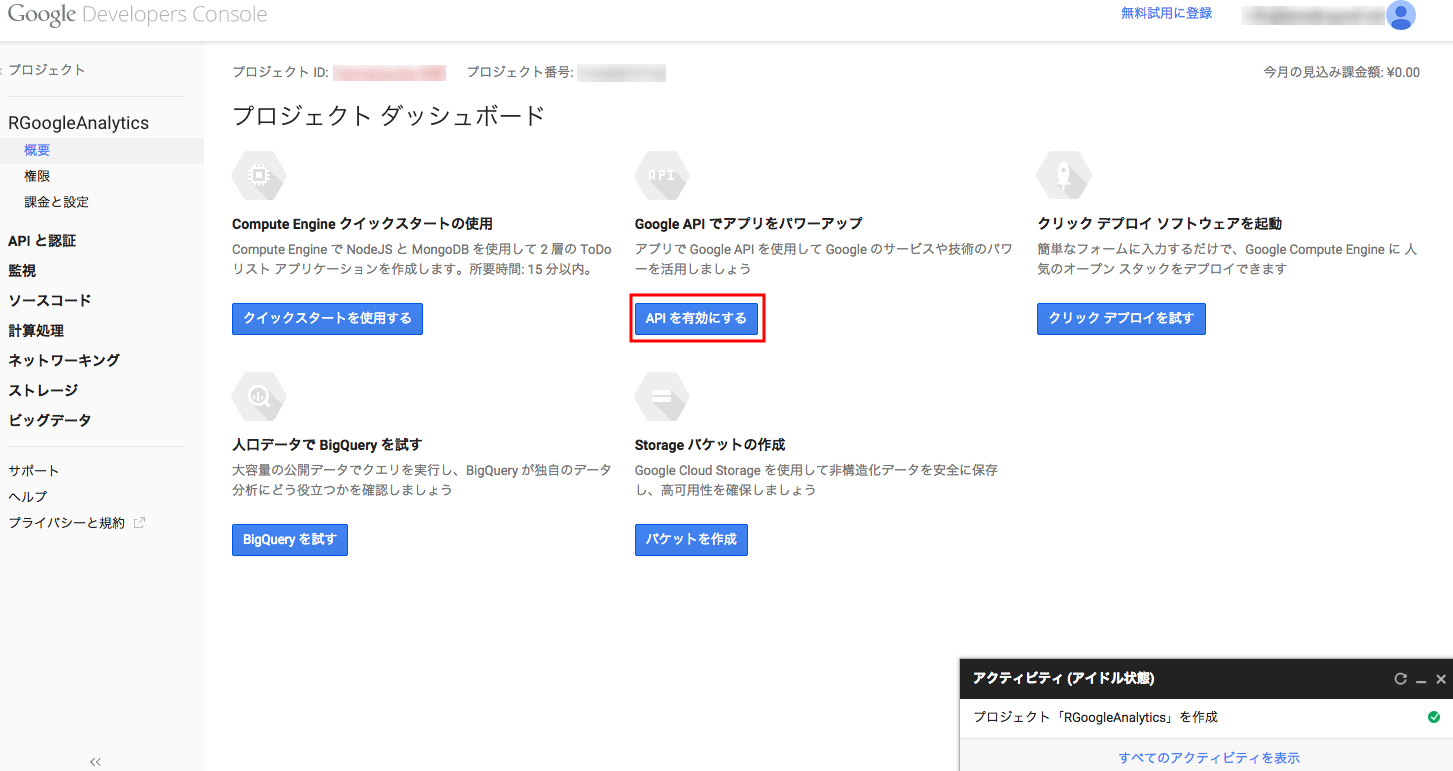
Task: Open ヘルプ link in sidebar
Action: [28, 497]
